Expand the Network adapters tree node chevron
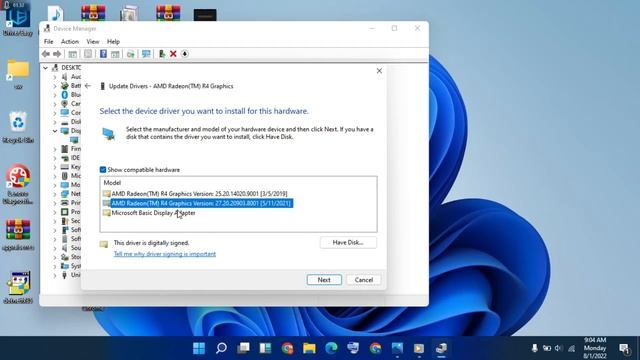 point(55,194)
